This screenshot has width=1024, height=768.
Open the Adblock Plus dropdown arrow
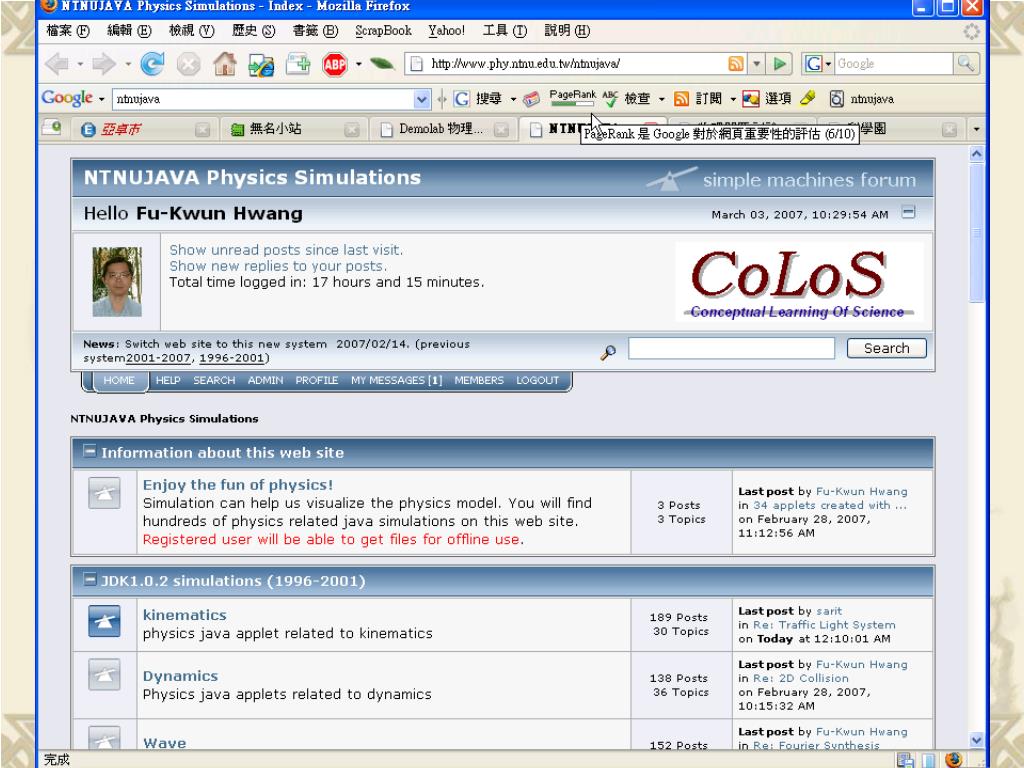click(x=359, y=64)
